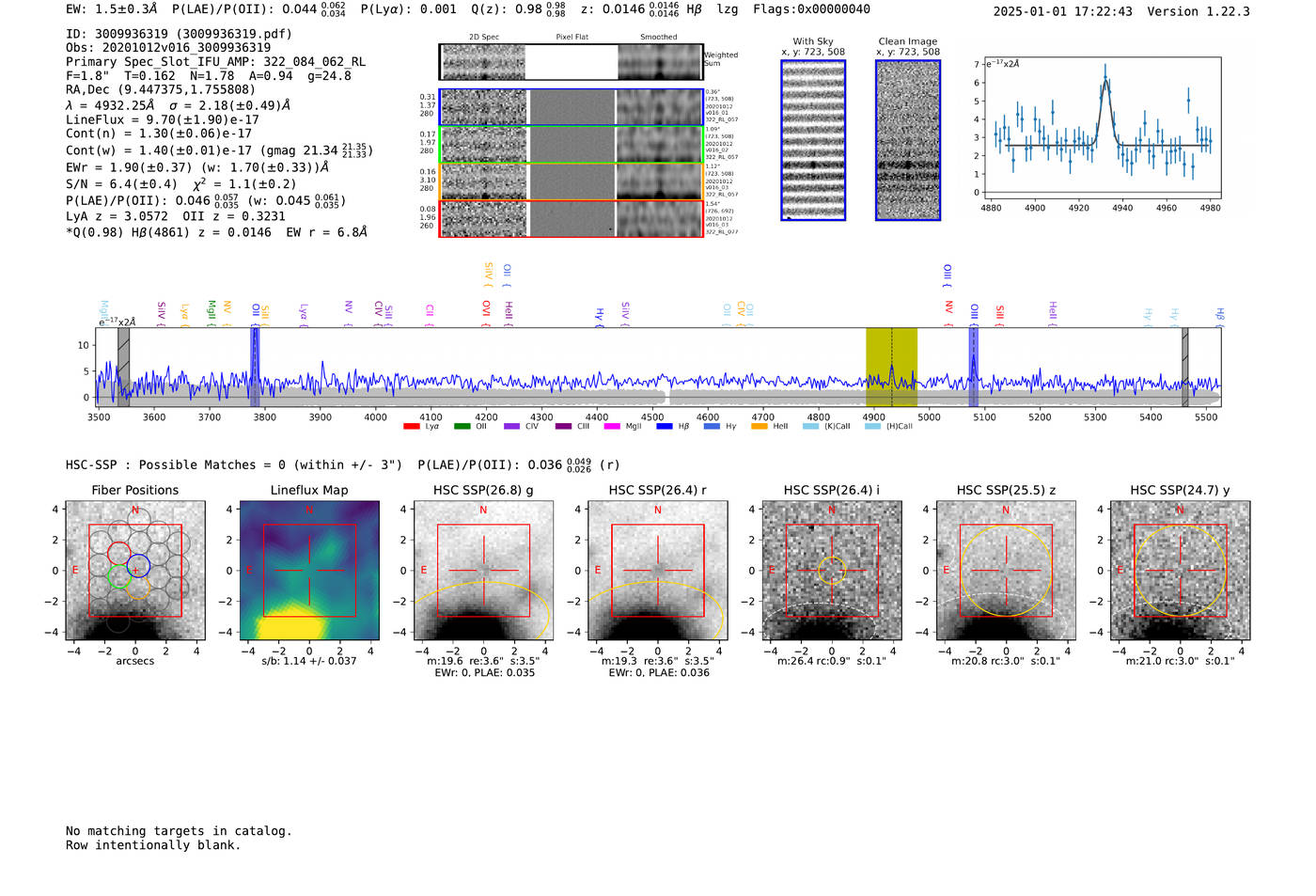Open the Fiber Positions image
The width and height of the screenshot is (1316, 896).
(x=135, y=571)
